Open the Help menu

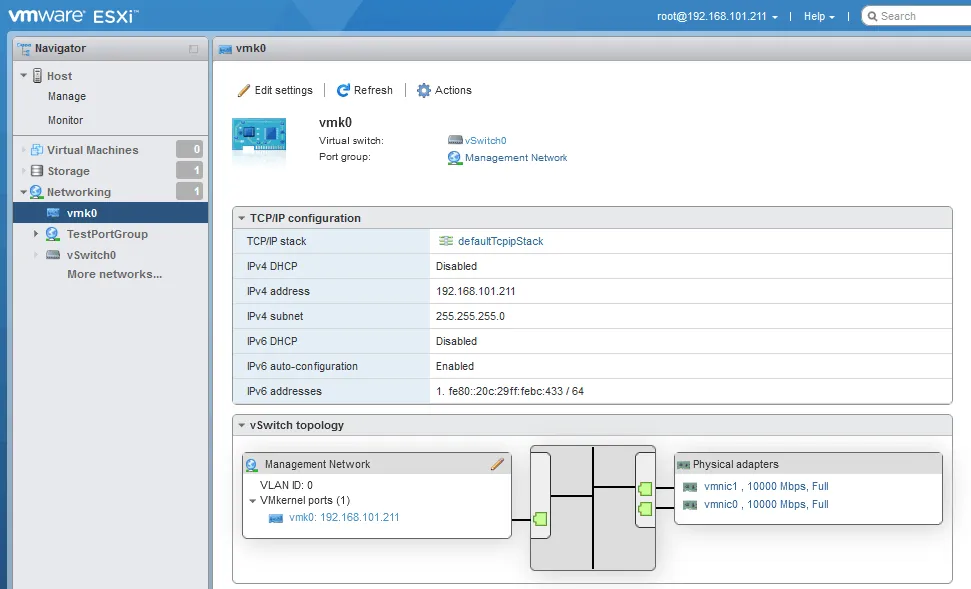(819, 16)
